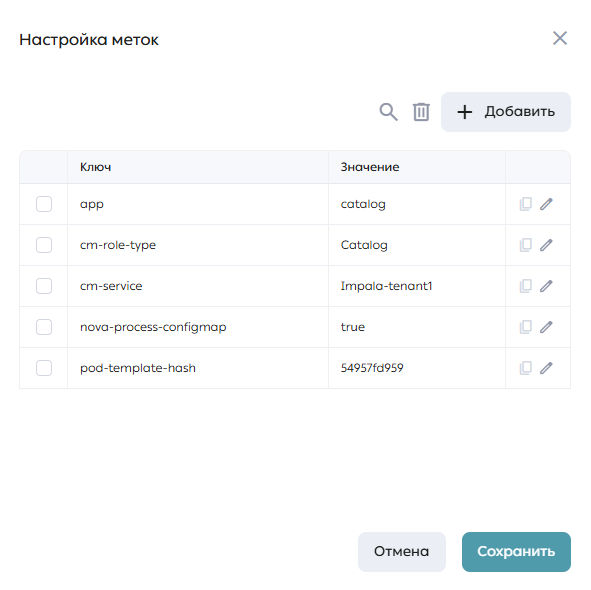This screenshot has width=591, height=590.
Task: Edit the pod-template-hash label
Action: 546,368
